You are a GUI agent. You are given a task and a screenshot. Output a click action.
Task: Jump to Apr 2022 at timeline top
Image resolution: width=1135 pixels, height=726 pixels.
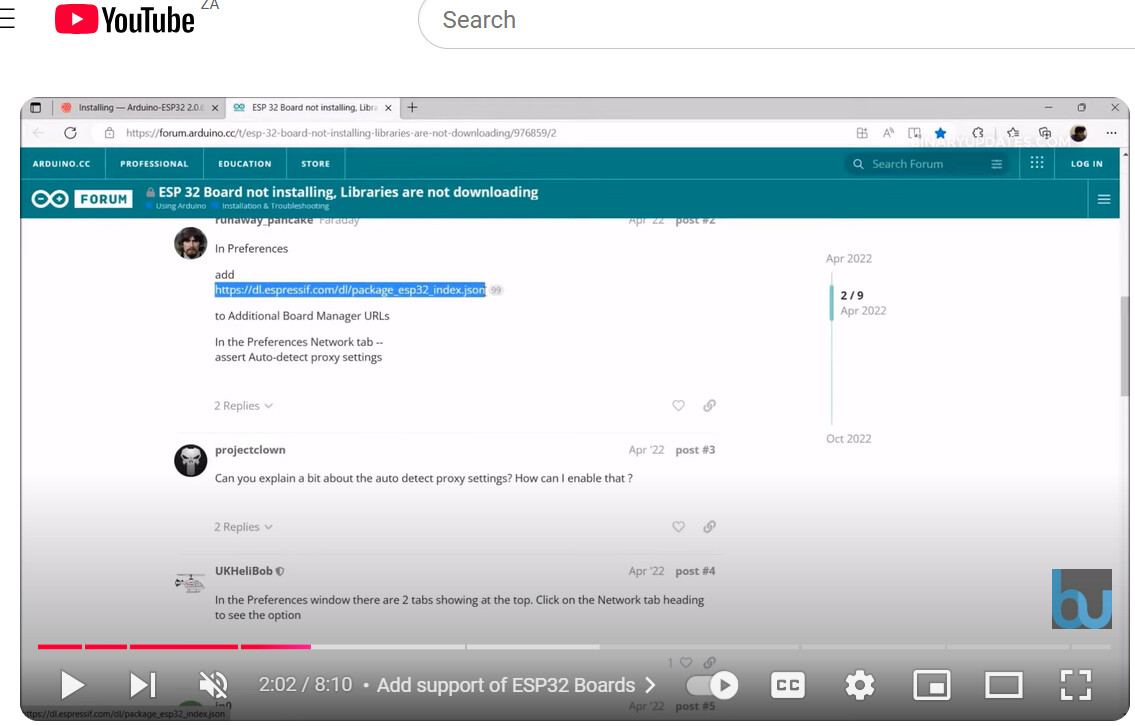pos(849,259)
